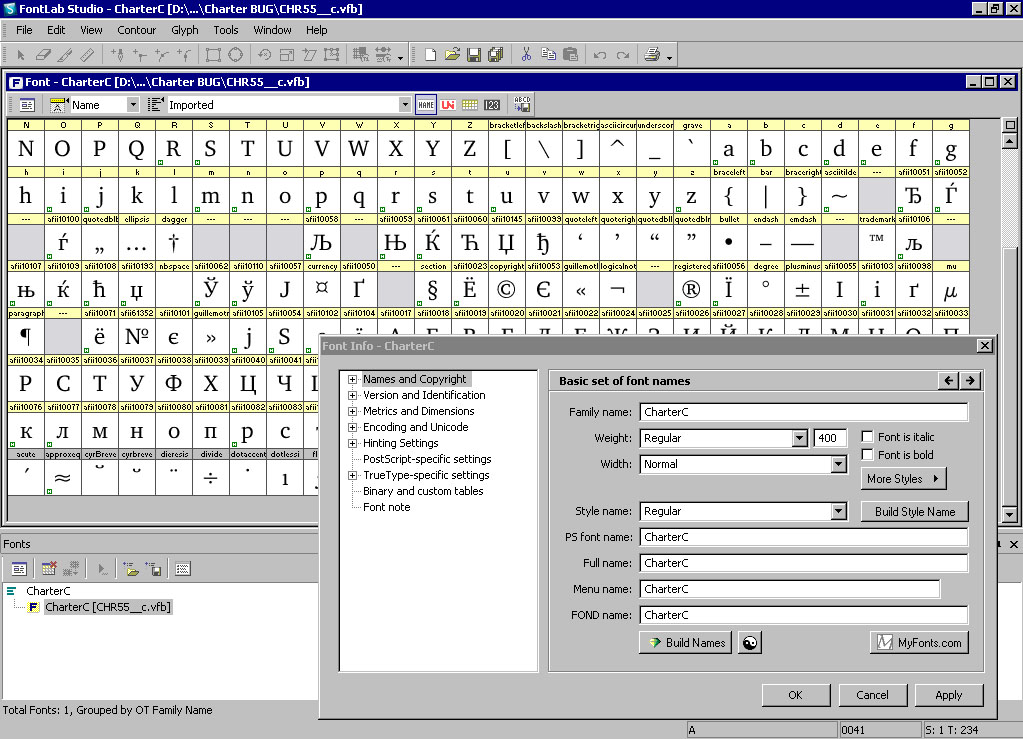Select the Q glyph cell
Viewport: 1023px width, 739px height.
(x=136, y=149)
